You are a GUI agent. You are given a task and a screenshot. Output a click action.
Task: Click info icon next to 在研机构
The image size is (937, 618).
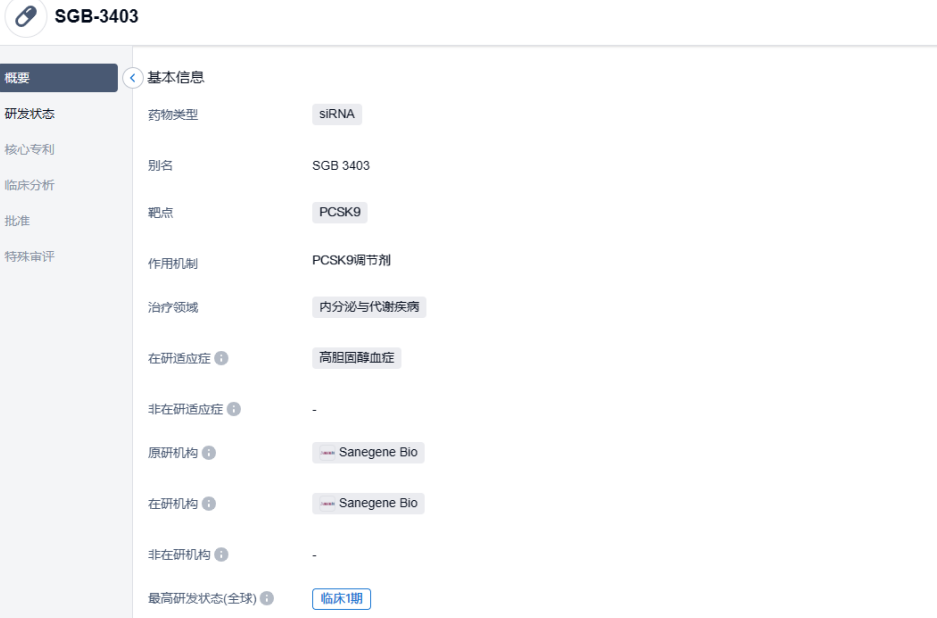coord(209,503)
